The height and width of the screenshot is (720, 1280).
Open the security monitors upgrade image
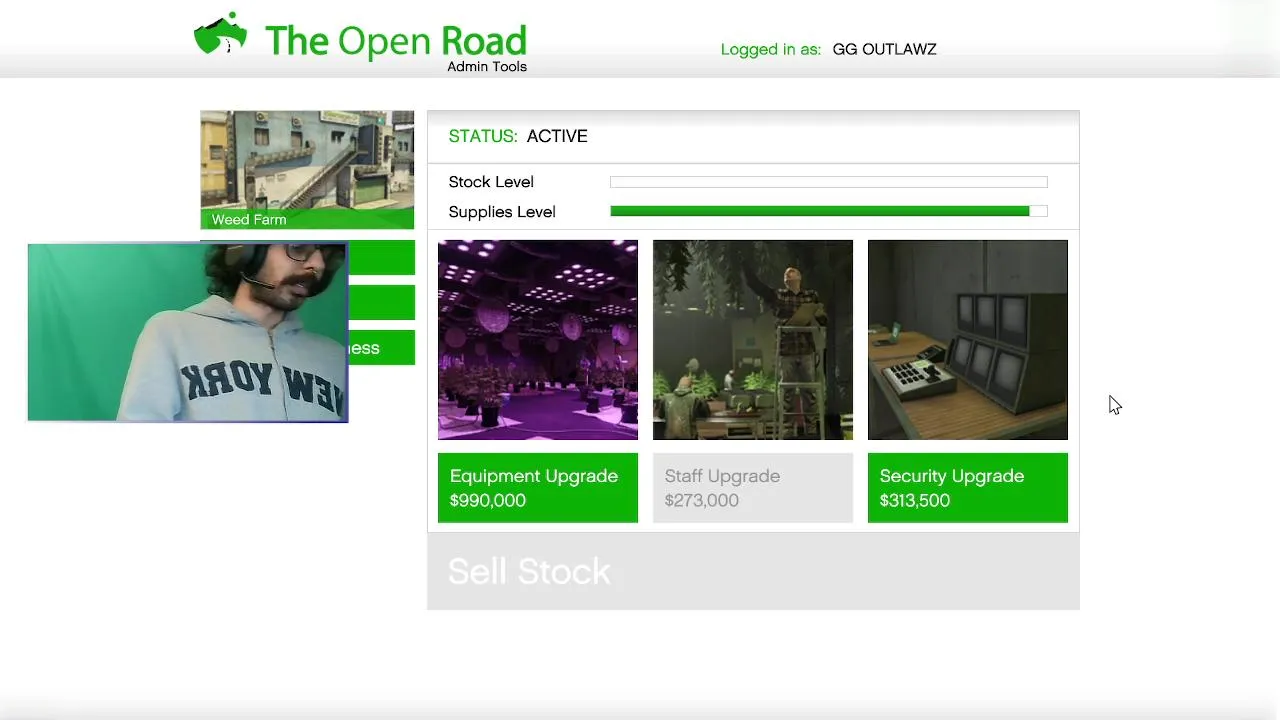(968, 340)
